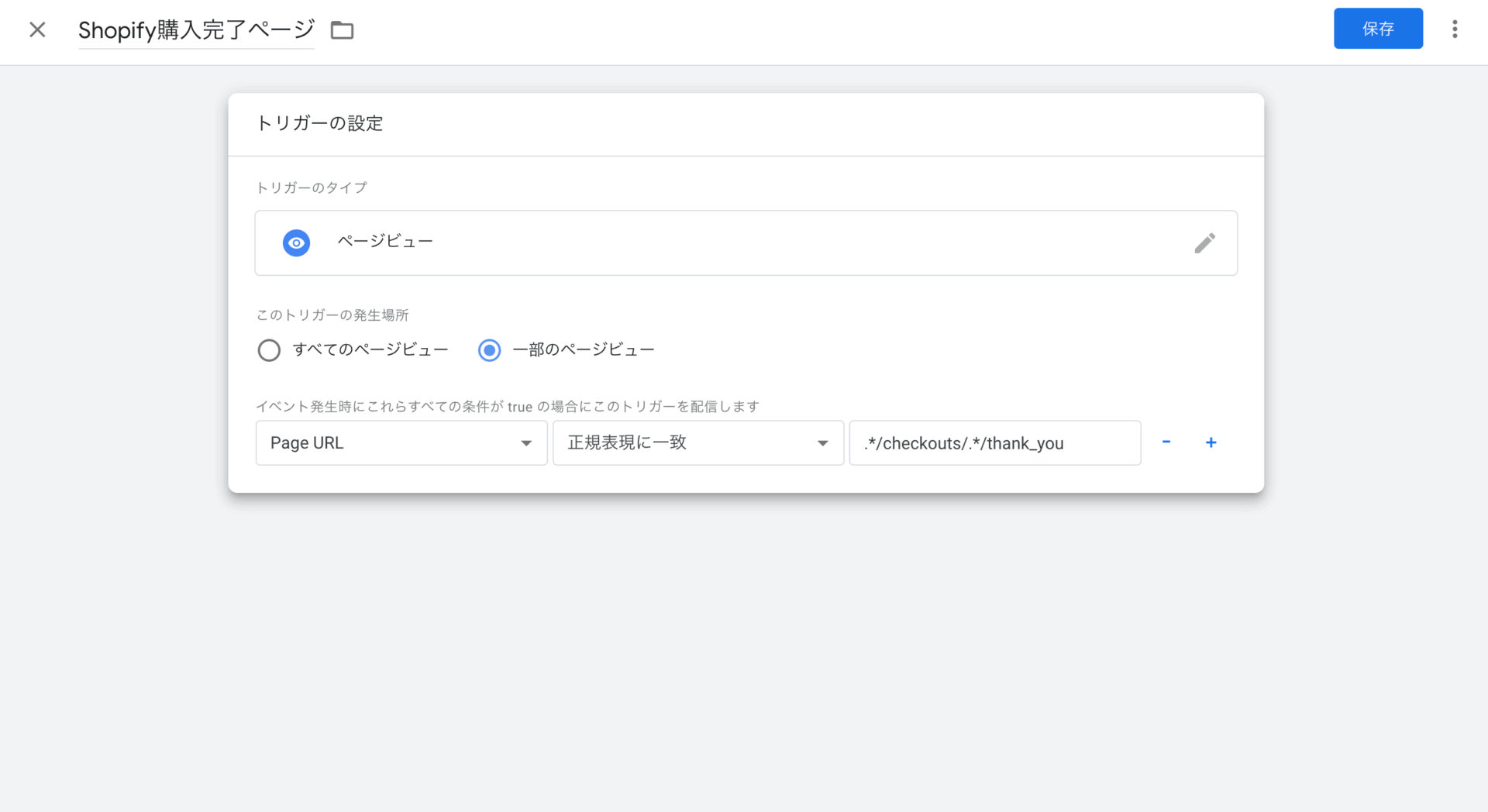Click the regex value field with thank_you
1488x812 pixels.
995,443
